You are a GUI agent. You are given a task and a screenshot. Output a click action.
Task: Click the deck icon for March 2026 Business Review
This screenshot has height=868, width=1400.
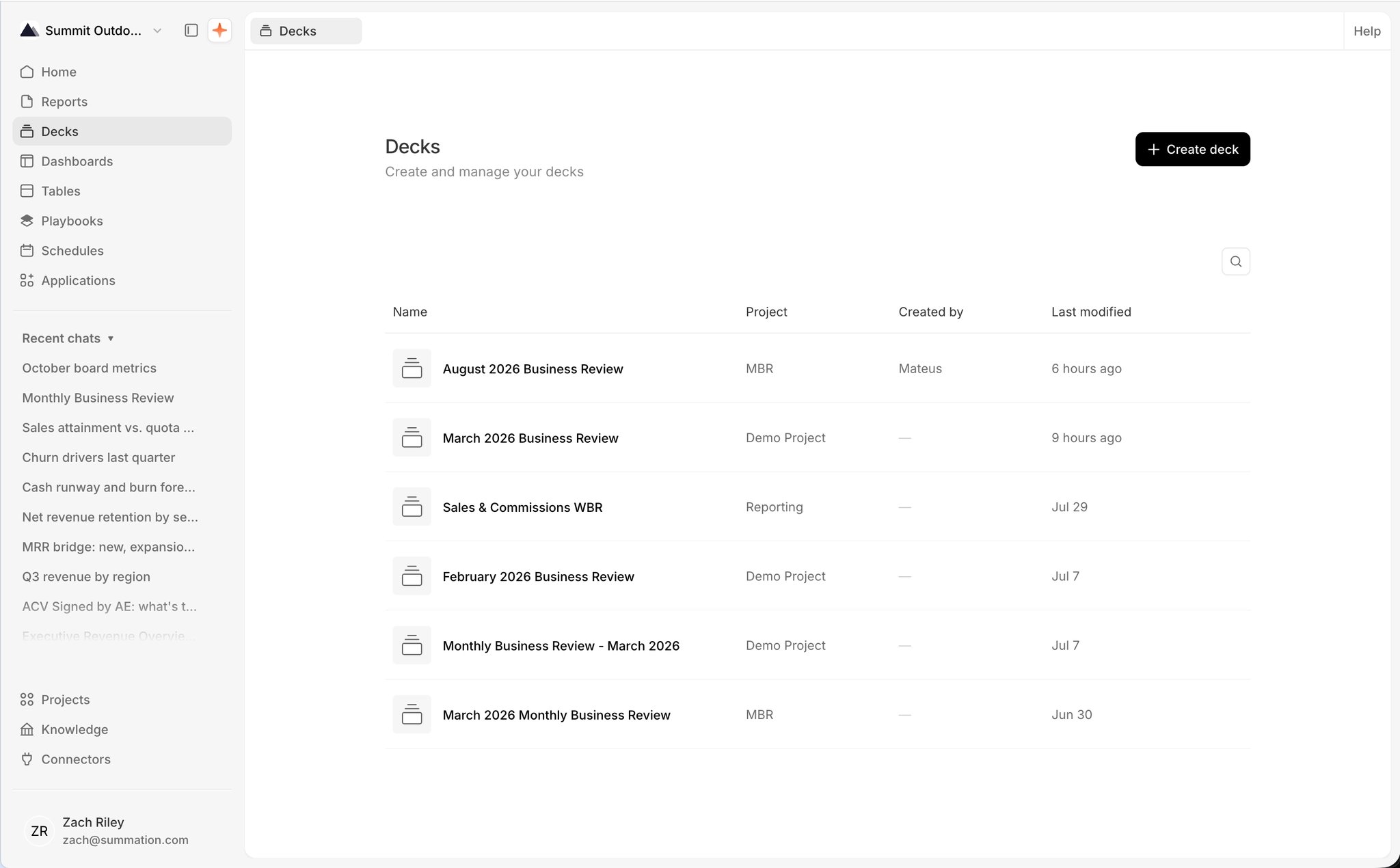pyautogui.click(x=412, y=437)
